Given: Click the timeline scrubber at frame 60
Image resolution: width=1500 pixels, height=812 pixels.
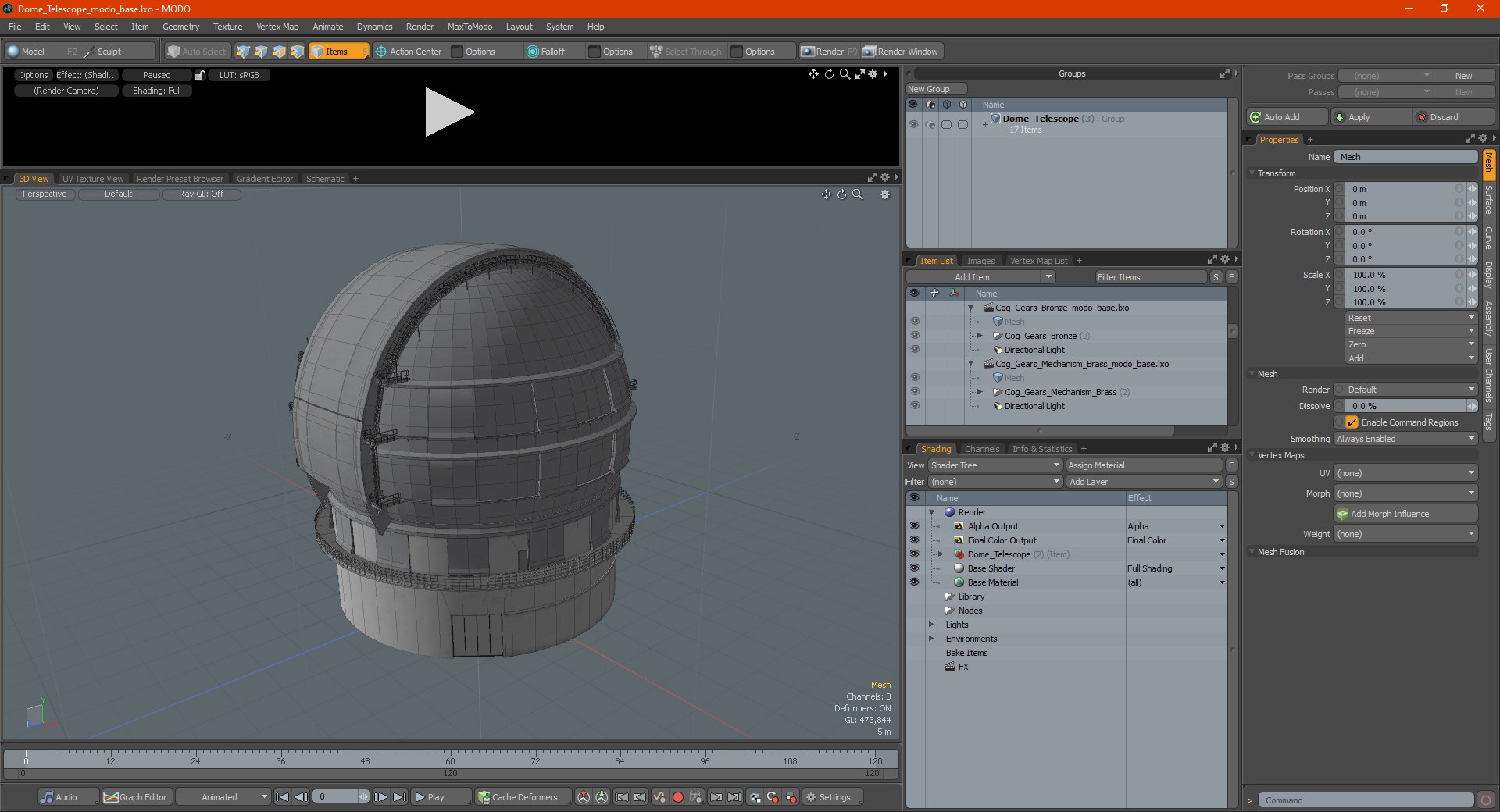Looking at the screenshot, I should coord(450,760).
